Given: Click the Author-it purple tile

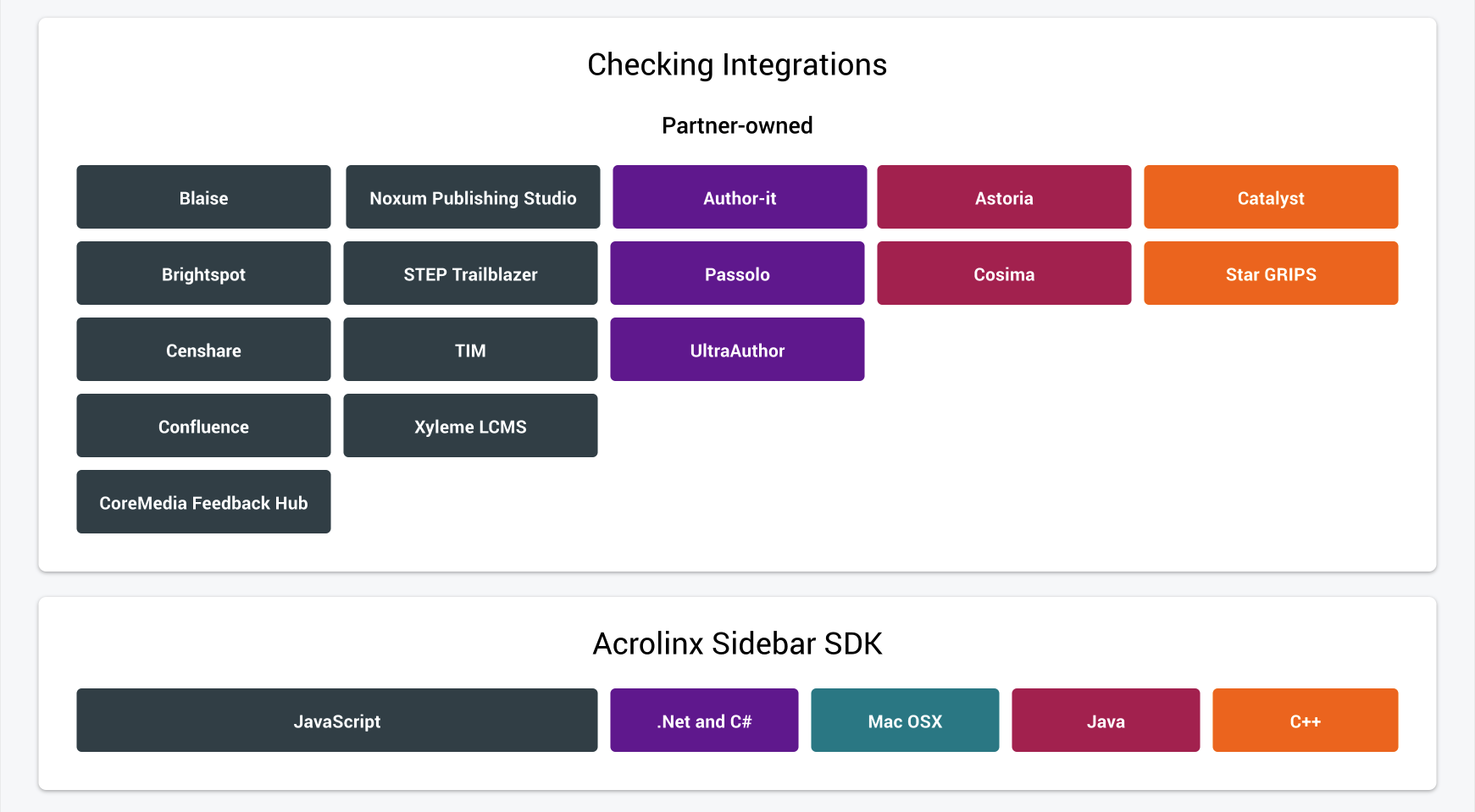Looking at the screenshot, I should tap(740, 196).
